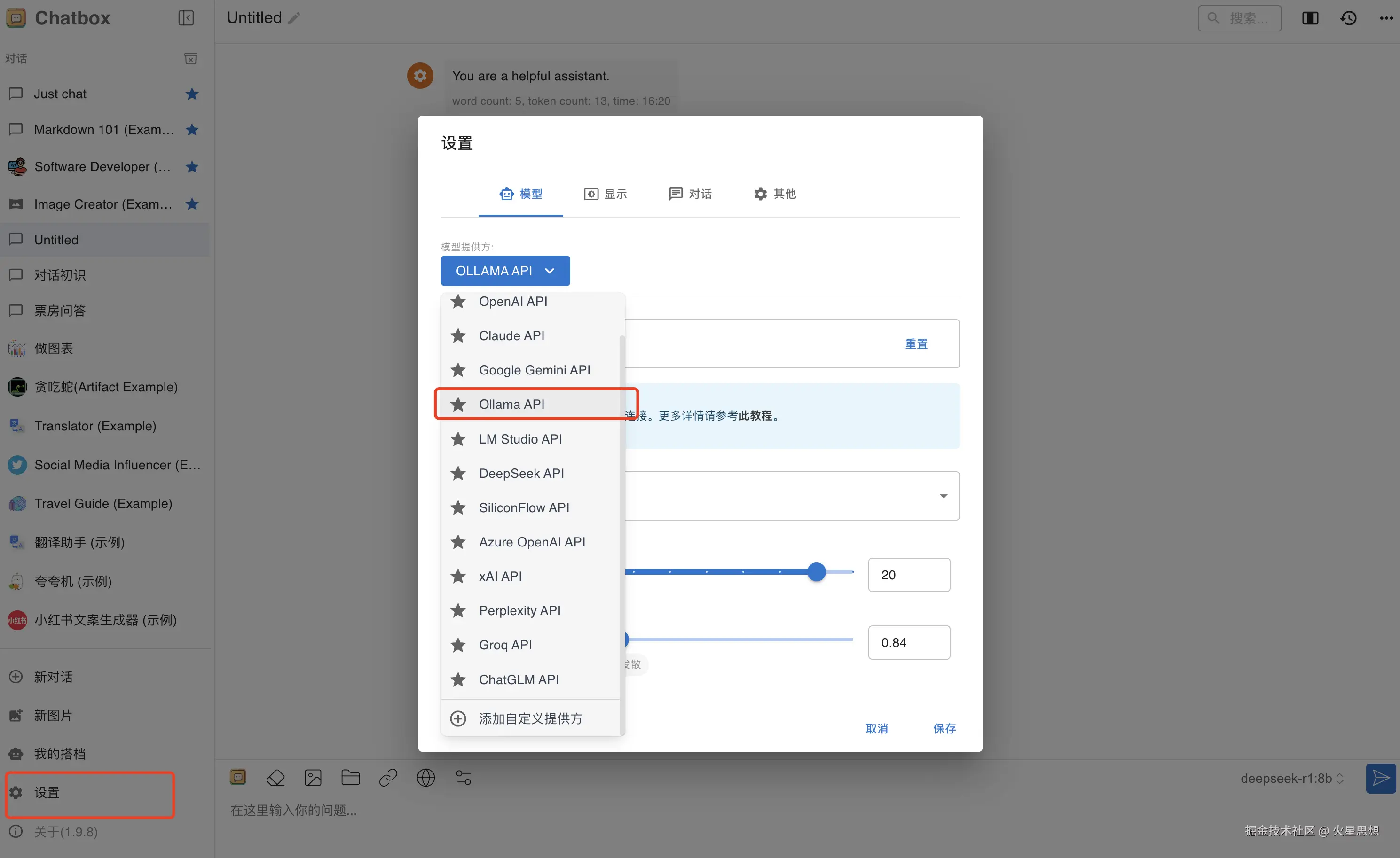Open the history clock icon at top right
1400x858 pixels.
pos(1348,18)
